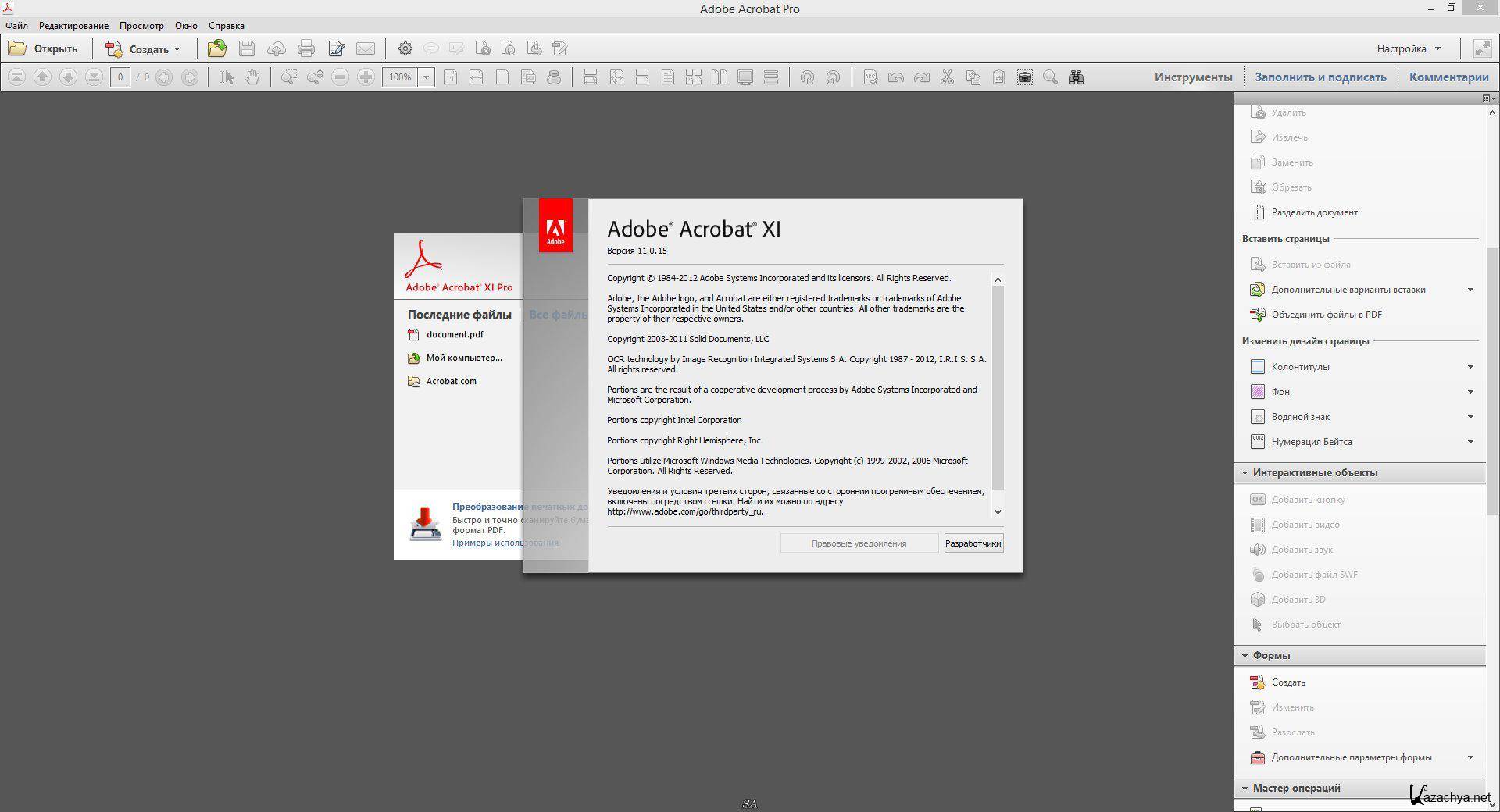Switch to the Инструменты pane tab
1500x812 pixels.
[1193, 77]
